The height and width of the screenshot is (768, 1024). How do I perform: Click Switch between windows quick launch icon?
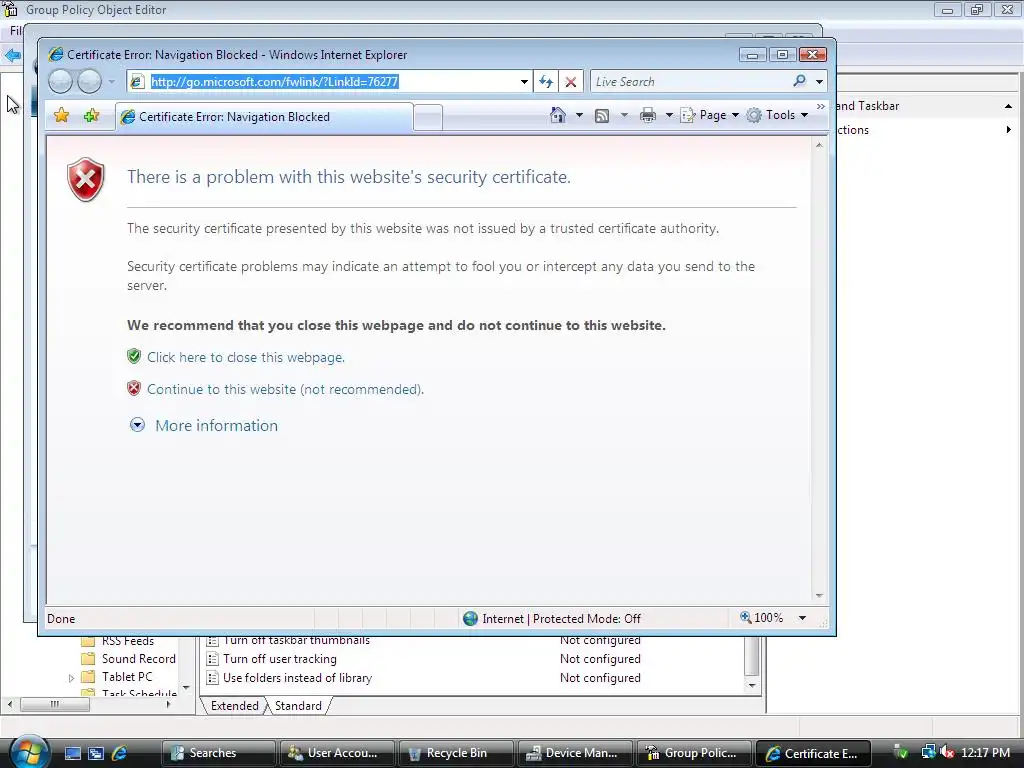pos(96,753)
